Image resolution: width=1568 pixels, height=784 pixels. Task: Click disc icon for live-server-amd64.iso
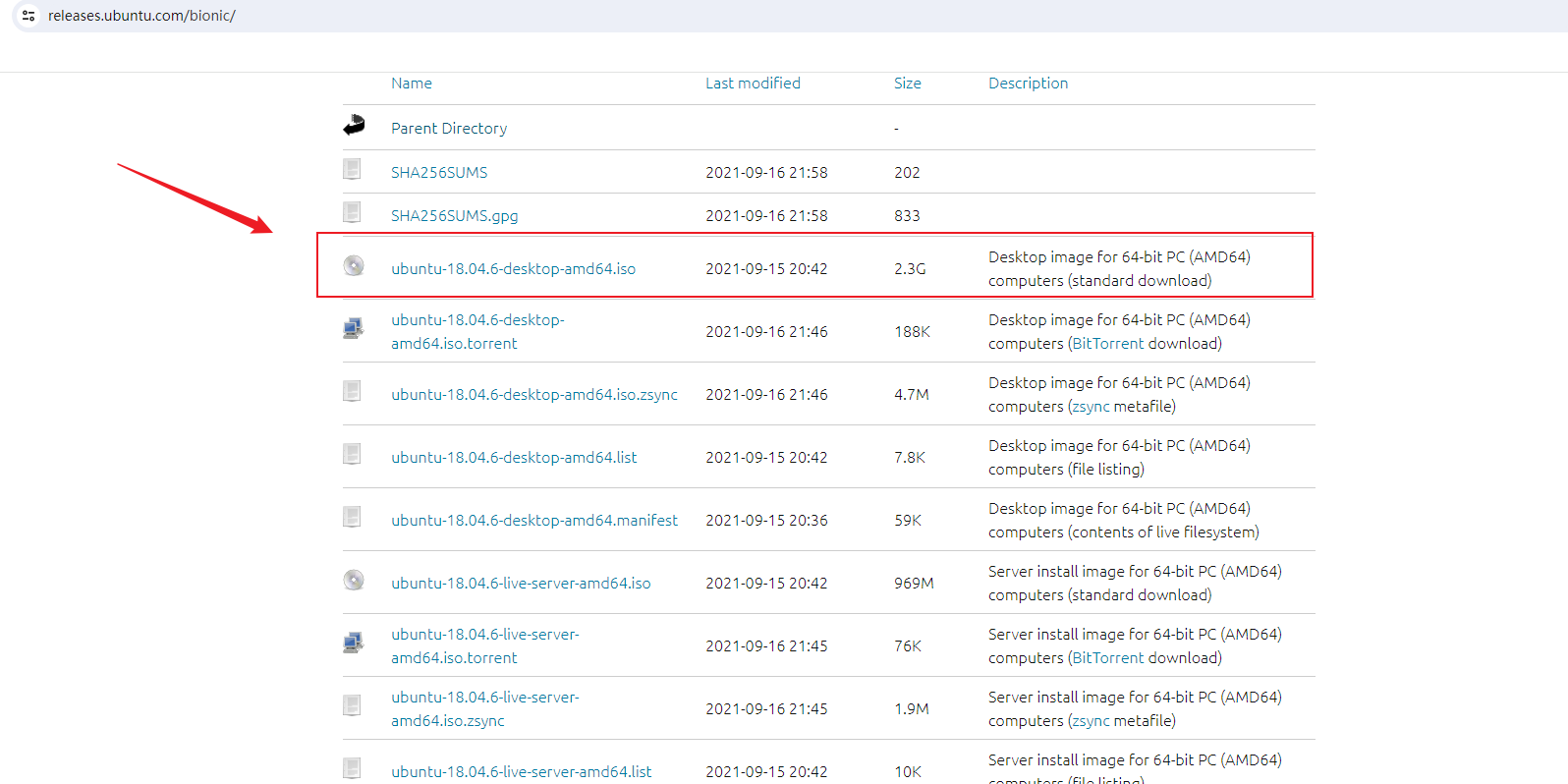pos(354,580)
